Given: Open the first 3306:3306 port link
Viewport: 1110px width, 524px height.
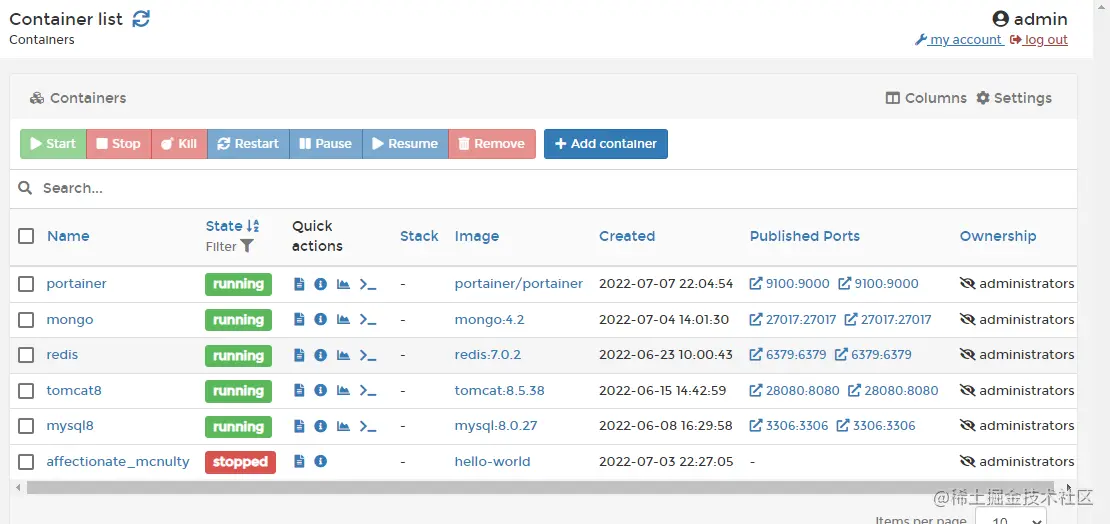Looking at the screenshot, I should [787, 426].
